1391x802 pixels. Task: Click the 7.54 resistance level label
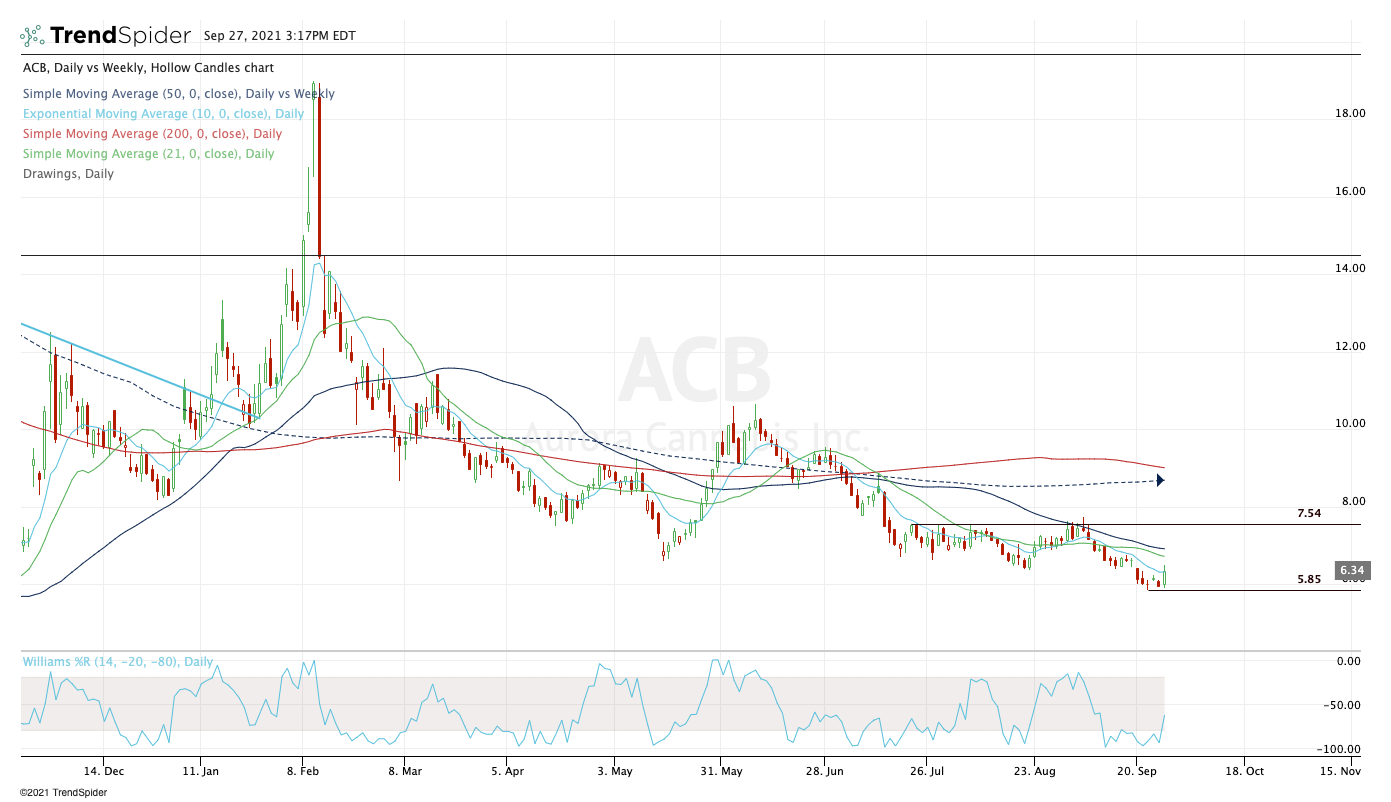[1309, 514]
